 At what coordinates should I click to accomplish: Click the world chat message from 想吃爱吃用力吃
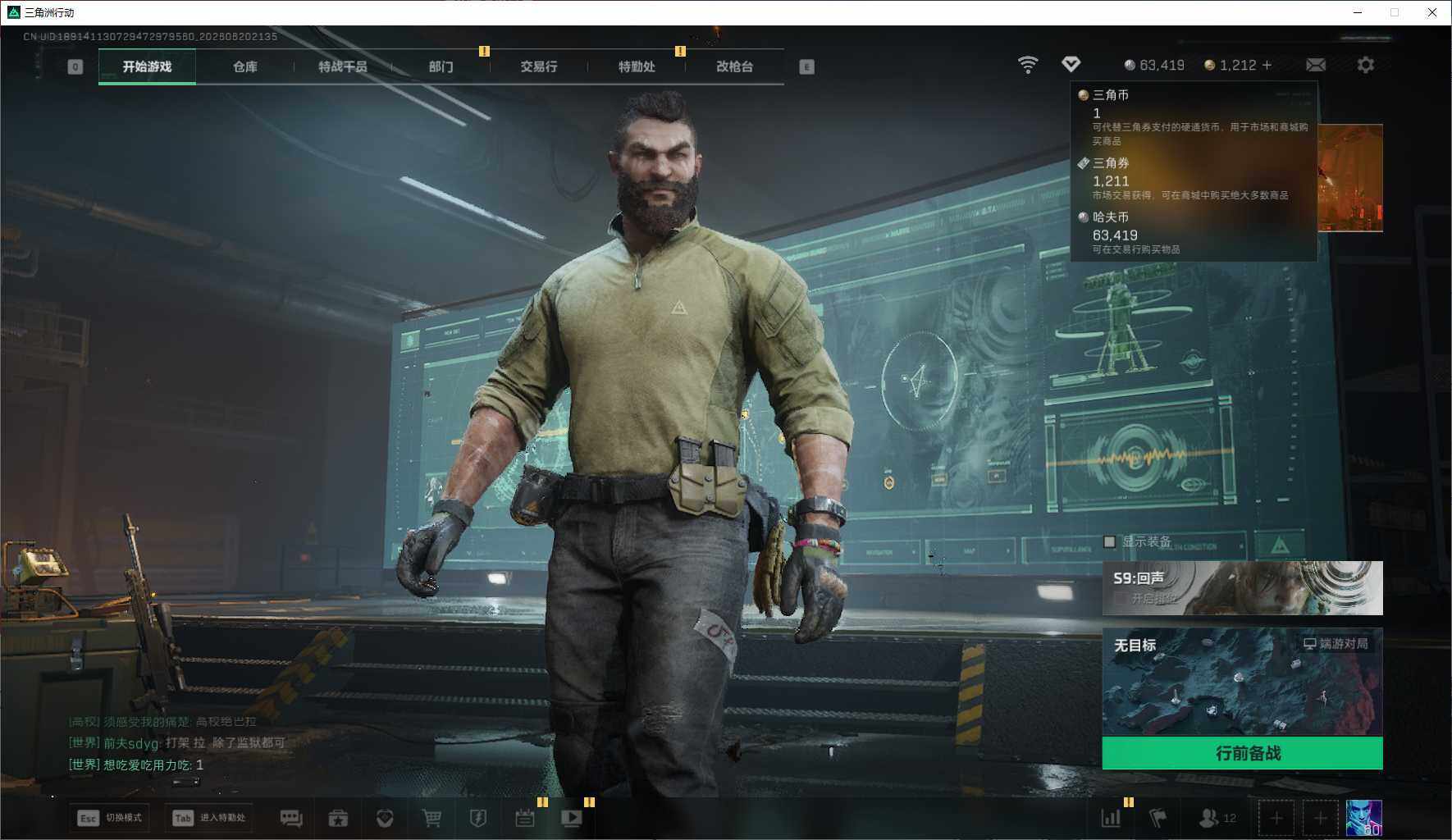(136, 765)
